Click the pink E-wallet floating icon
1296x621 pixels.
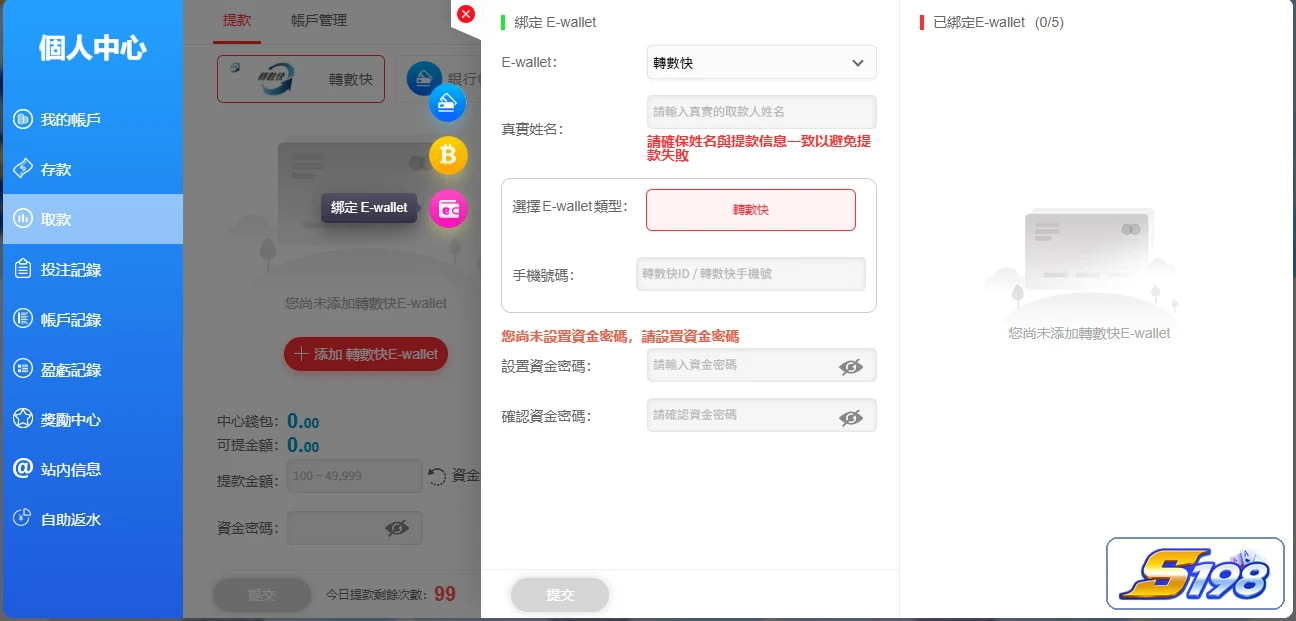448,208
